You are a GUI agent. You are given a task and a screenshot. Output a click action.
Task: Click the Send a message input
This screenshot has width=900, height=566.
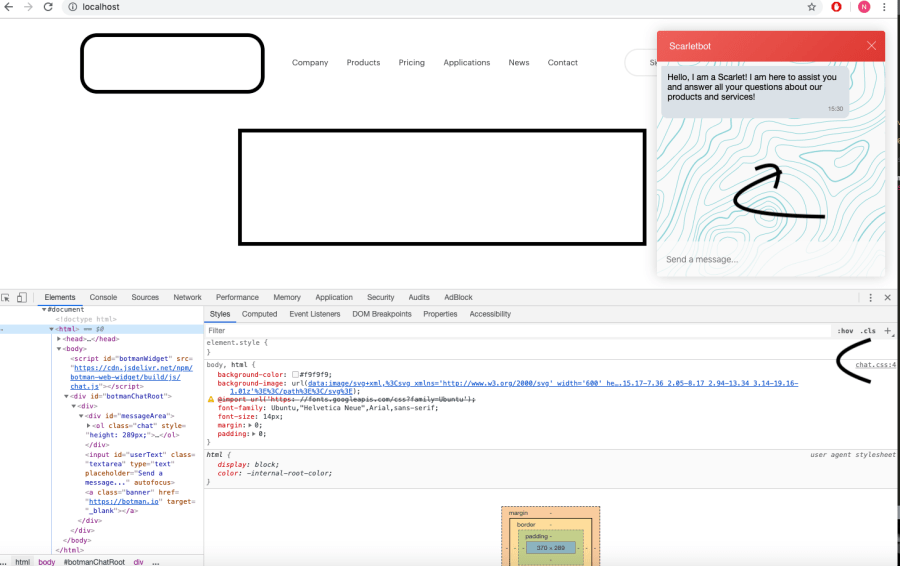[x=769, y=259]
